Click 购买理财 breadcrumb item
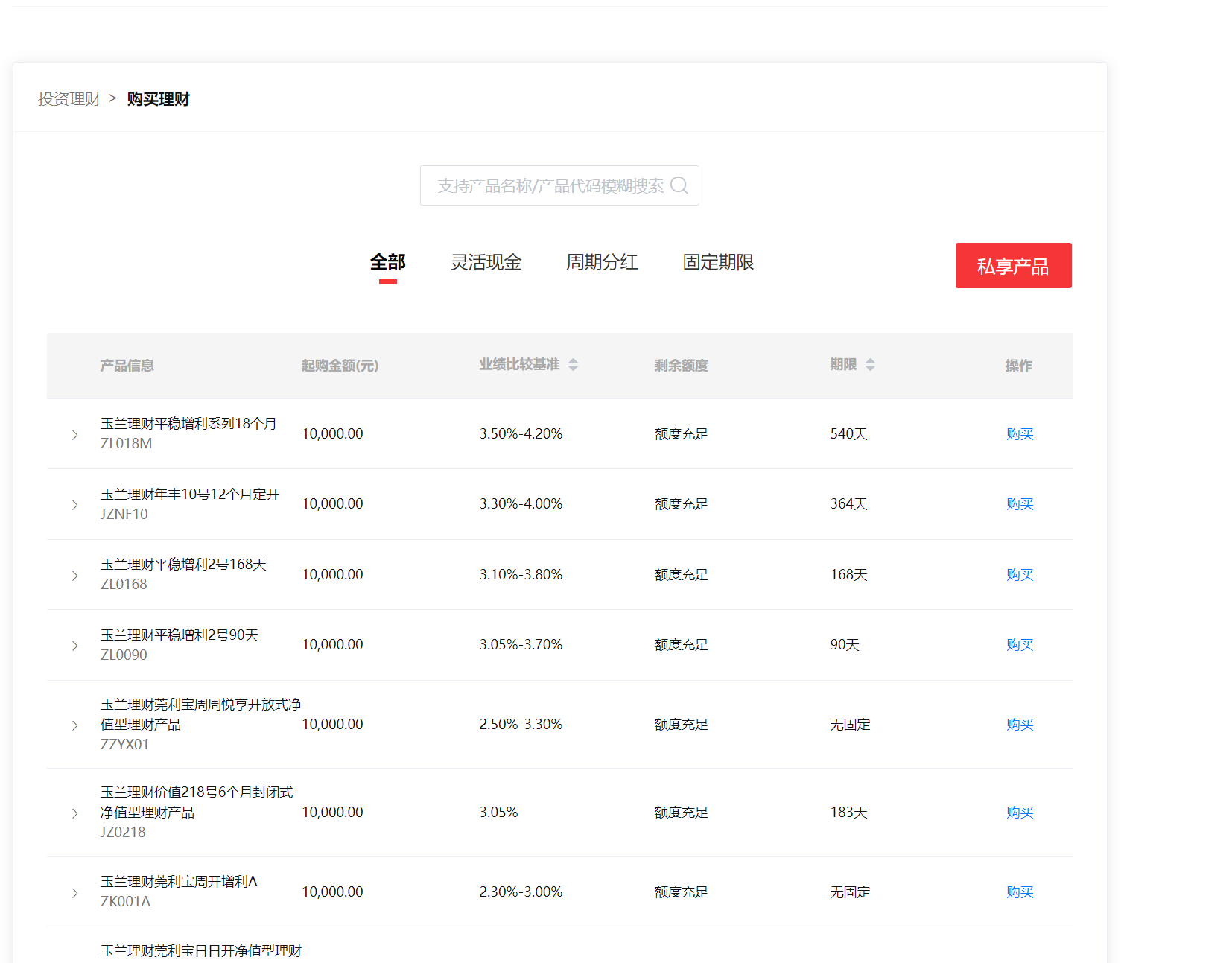 (158, 99)
